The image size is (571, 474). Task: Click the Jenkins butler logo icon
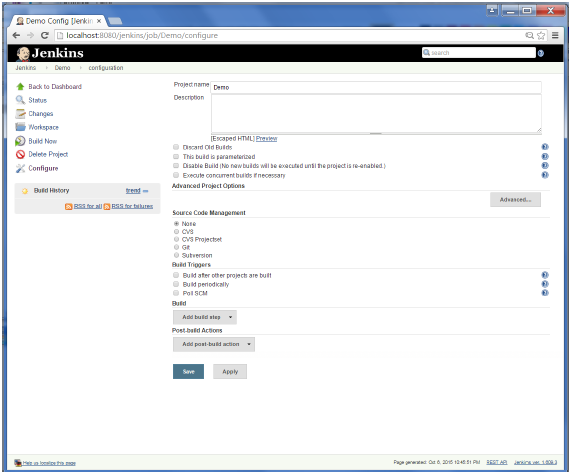click(x=23, y=54)
